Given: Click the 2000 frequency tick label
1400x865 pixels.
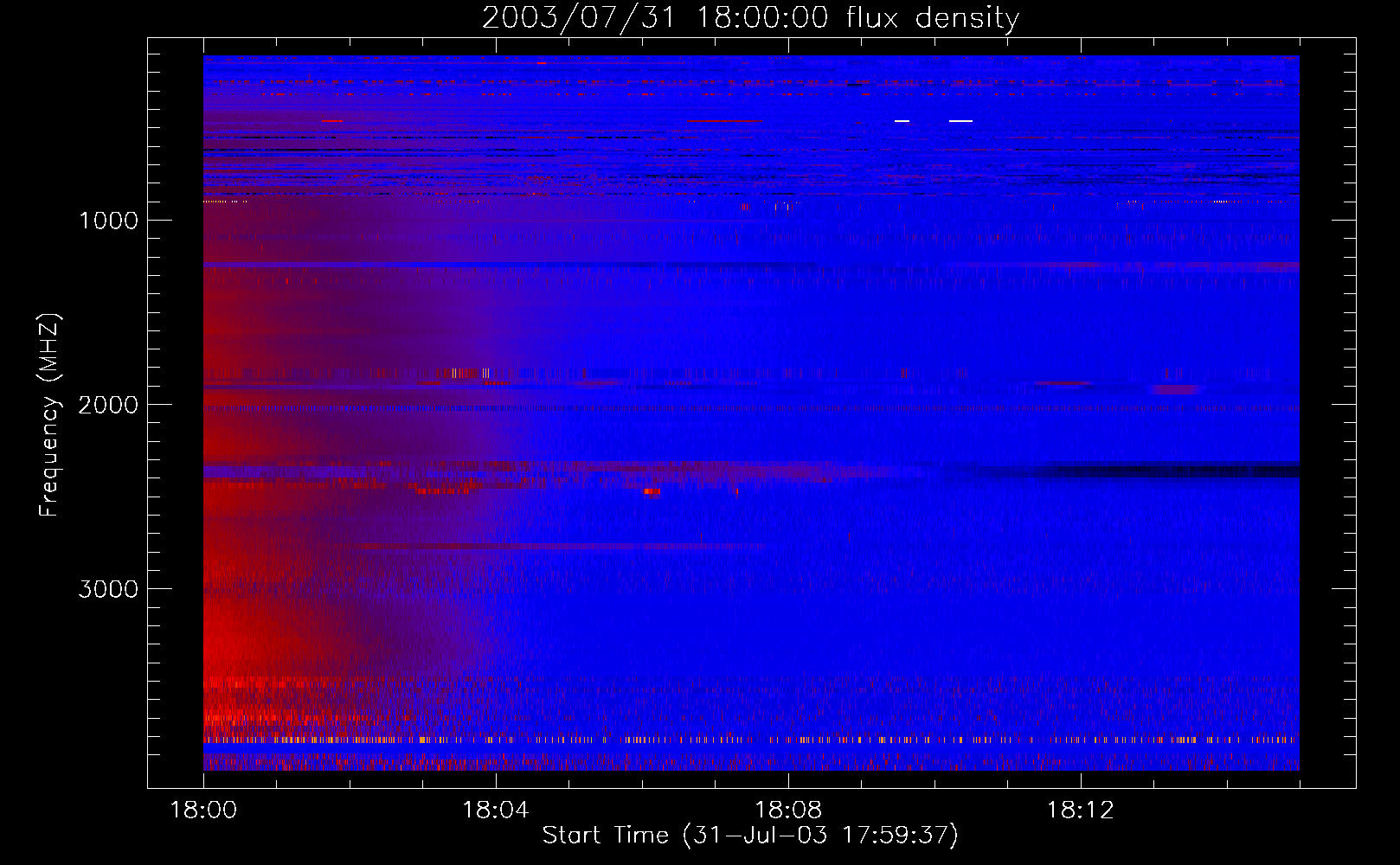Looking at the screenshot, I should pyautogui.click(x=108, y=405).
